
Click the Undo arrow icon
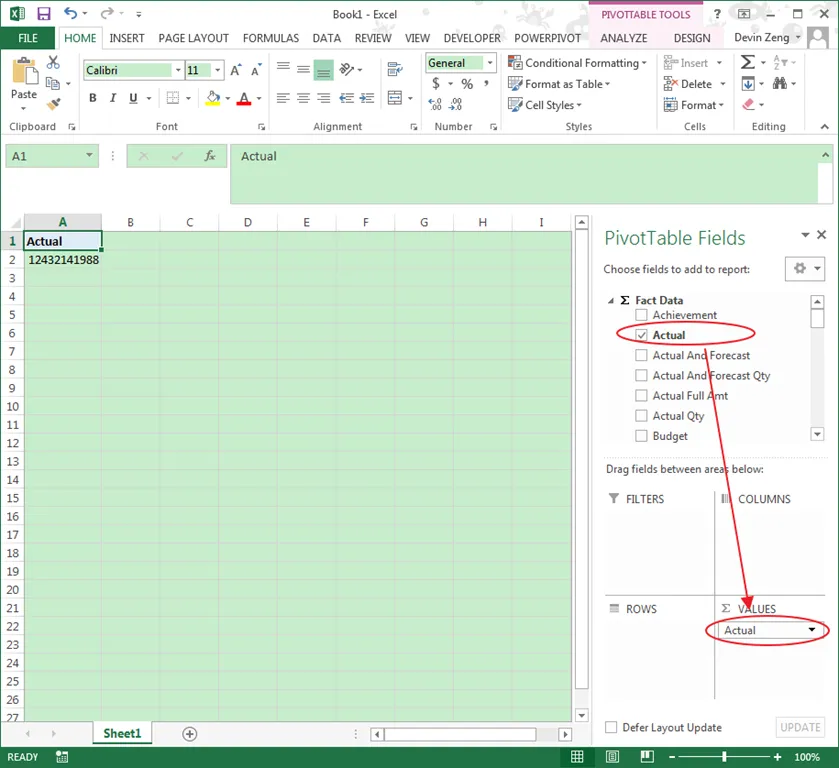pyautogui.click(x=71, y=13)
